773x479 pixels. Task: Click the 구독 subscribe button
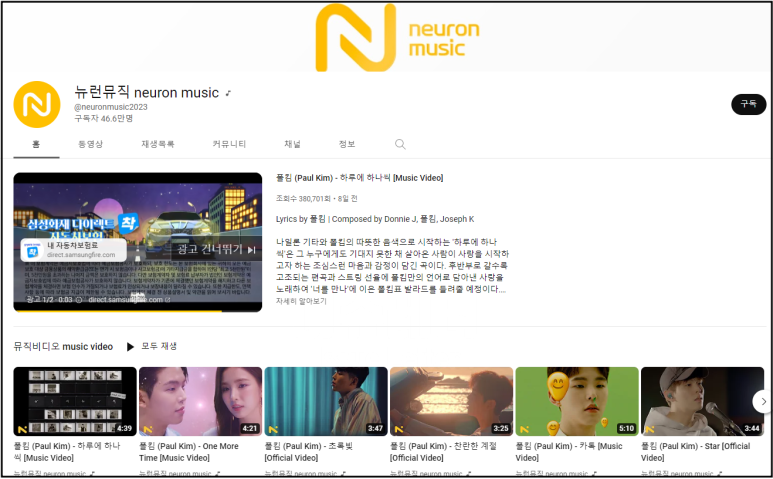(748, 104)
